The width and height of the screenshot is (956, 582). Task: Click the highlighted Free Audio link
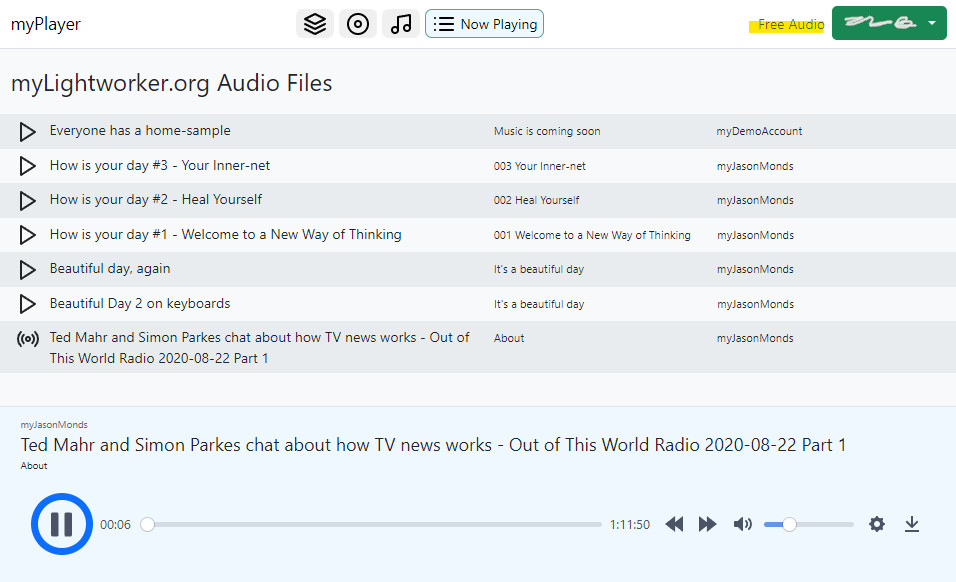tap(789, 25)
